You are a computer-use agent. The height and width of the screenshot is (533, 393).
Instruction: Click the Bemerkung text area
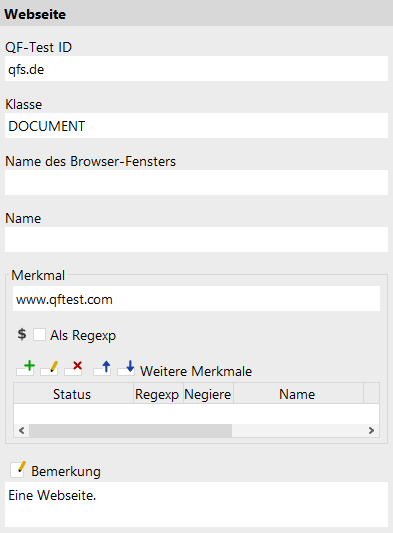196,504
